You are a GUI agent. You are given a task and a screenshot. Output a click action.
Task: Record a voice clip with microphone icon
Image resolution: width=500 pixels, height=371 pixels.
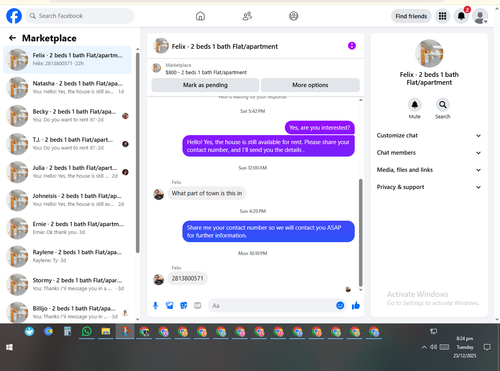click(x=155, y=305)
